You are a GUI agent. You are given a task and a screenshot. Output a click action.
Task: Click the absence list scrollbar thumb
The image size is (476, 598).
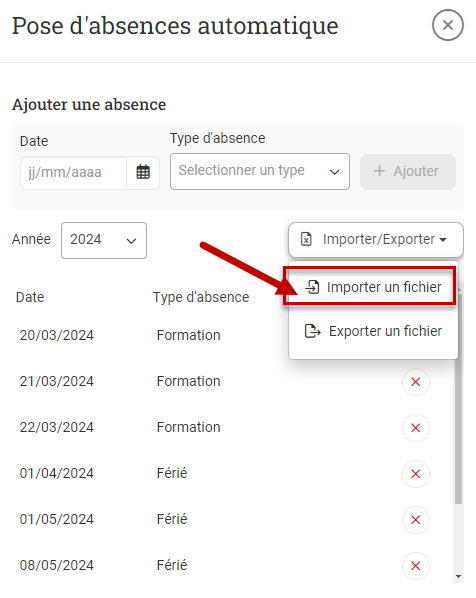pos(458,399)
